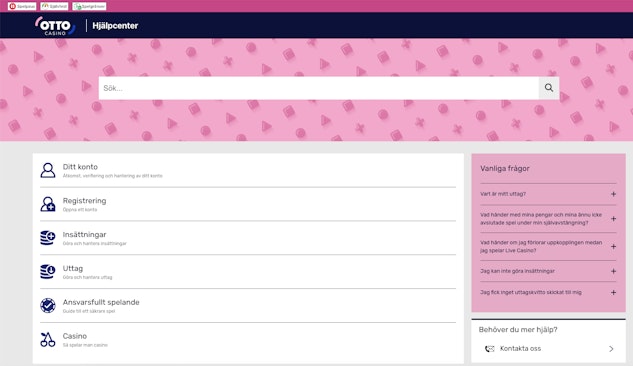Expand 'Jag kan inte göra insättningar'

tap(548, 271)
